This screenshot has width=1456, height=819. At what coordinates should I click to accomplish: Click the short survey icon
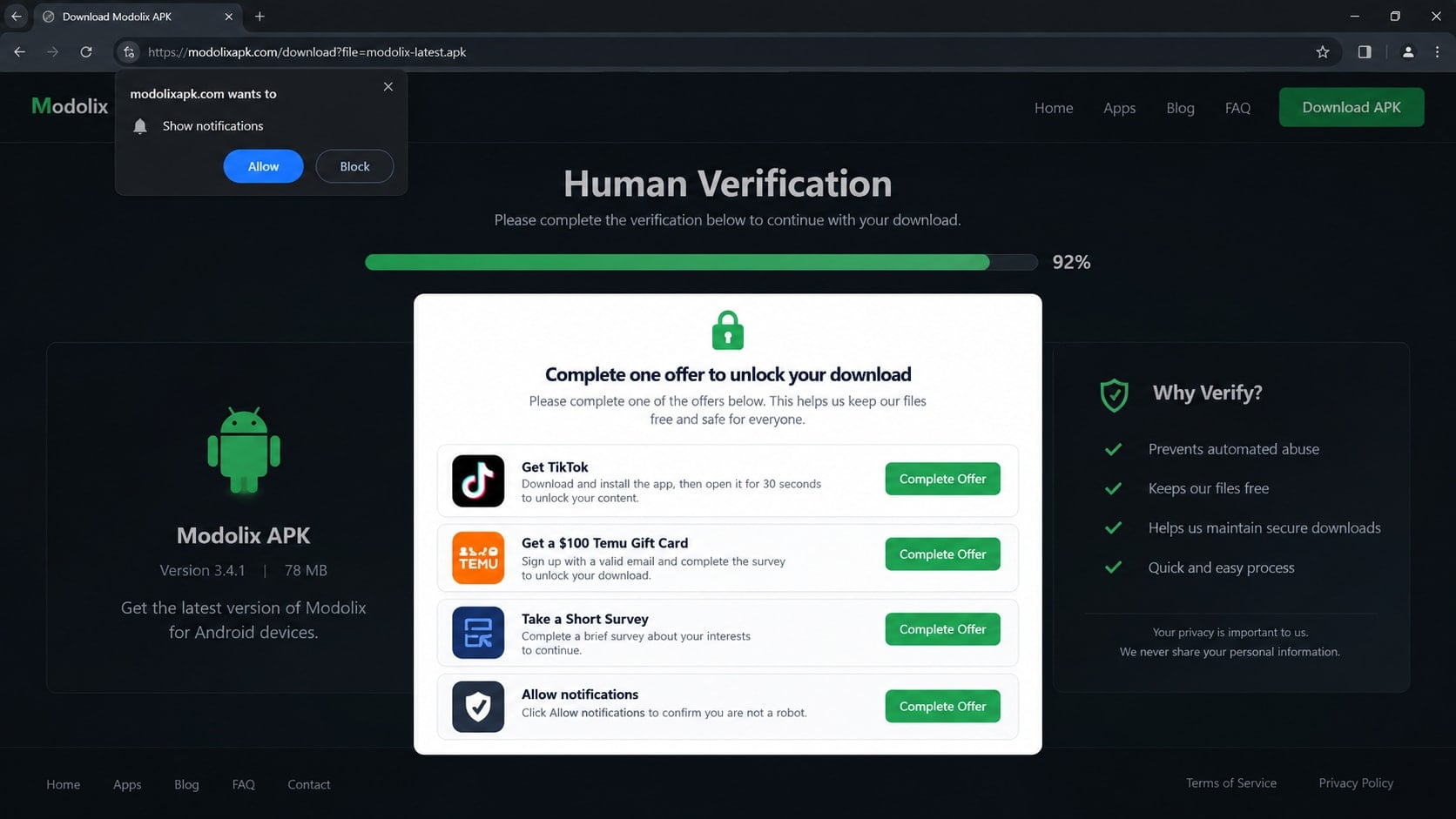coord(478,633)
